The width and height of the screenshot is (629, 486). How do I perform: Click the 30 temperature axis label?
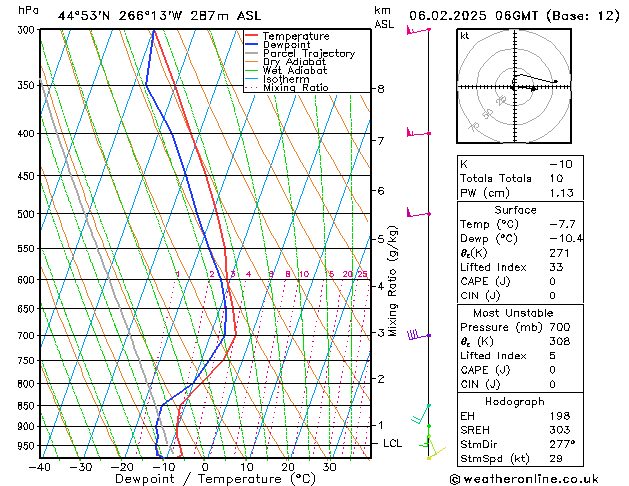(329, 467)
